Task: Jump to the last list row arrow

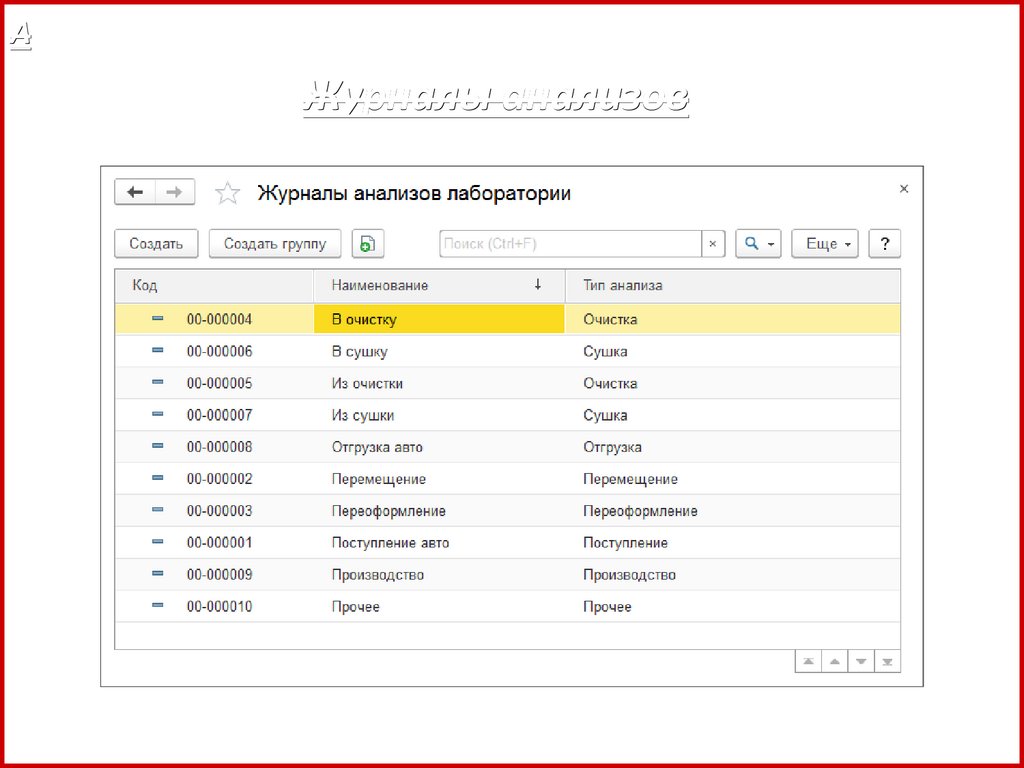Action: pyautogui.click(x=887, y=662)
